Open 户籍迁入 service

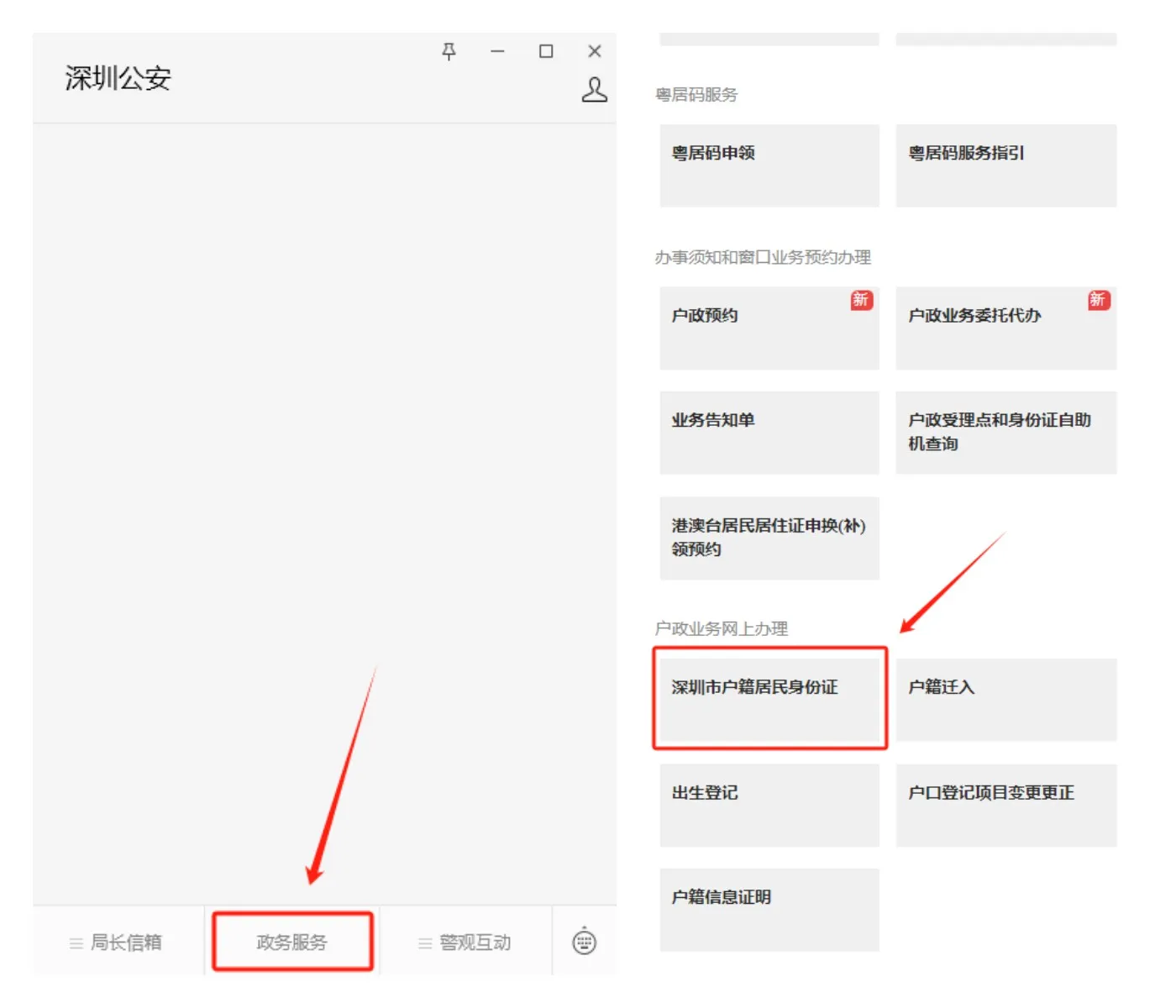tap(1006, 699)
